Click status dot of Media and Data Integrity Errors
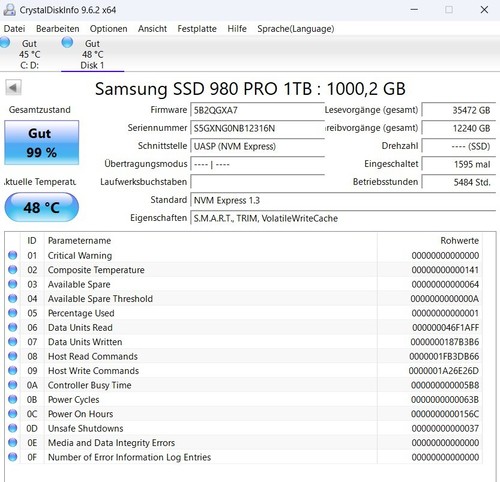 point(13,442)
